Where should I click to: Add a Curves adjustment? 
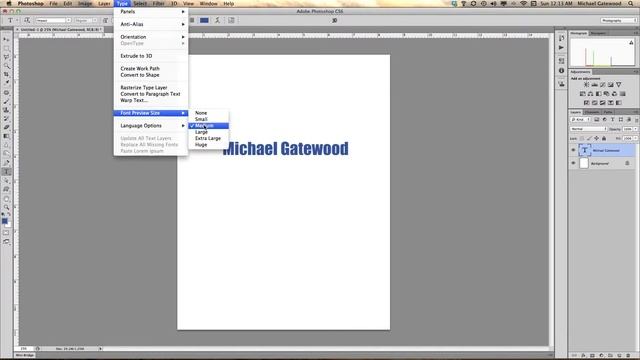coord(602,84)
